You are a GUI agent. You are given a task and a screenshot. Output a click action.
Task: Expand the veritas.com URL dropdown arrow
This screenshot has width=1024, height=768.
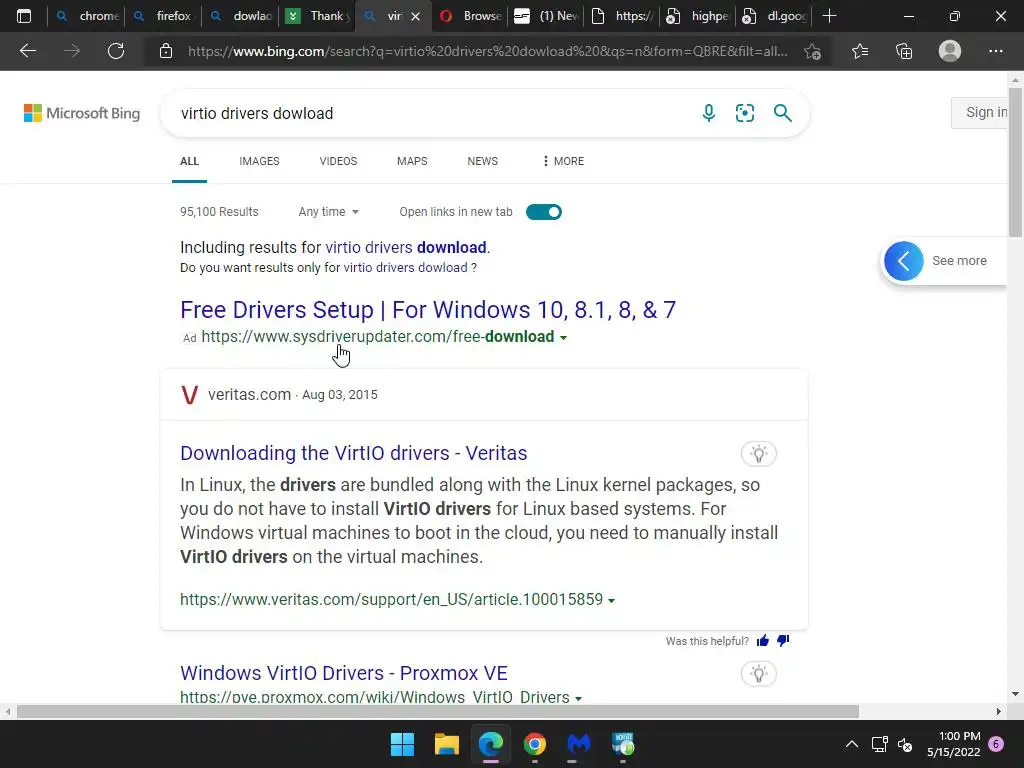click(x=611, y=600)
